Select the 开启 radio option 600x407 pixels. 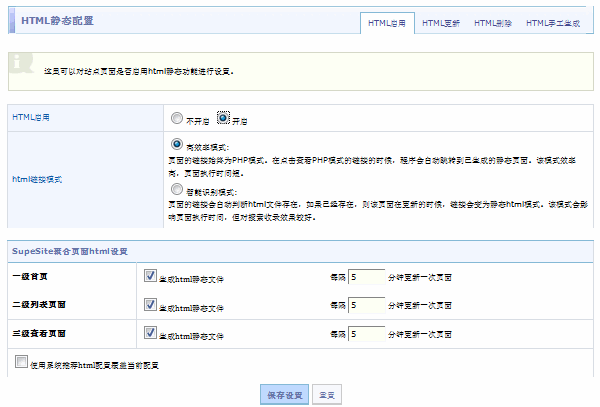coord(224,118)
